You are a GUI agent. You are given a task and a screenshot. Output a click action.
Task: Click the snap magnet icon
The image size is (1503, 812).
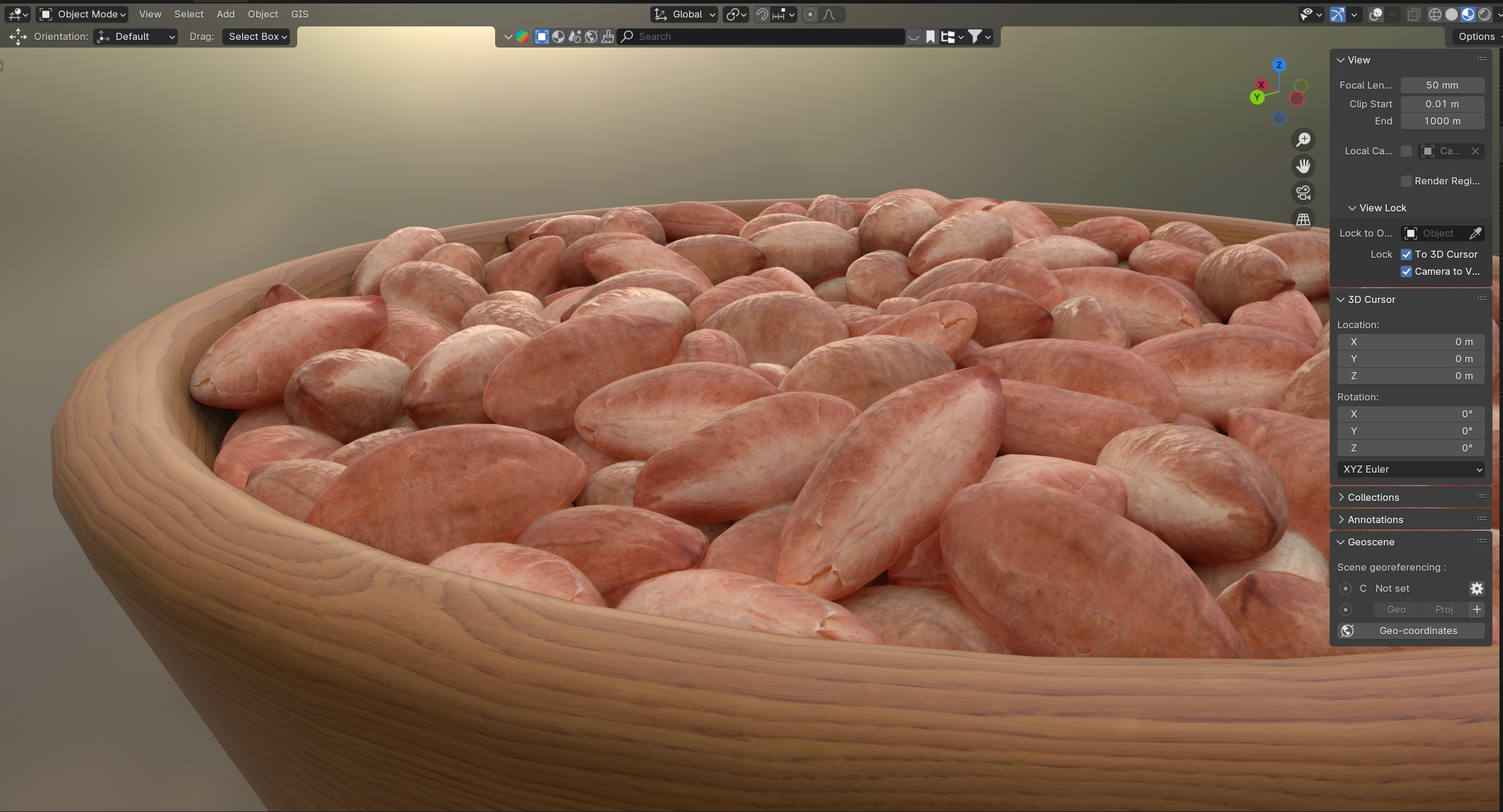pos(762,14)
